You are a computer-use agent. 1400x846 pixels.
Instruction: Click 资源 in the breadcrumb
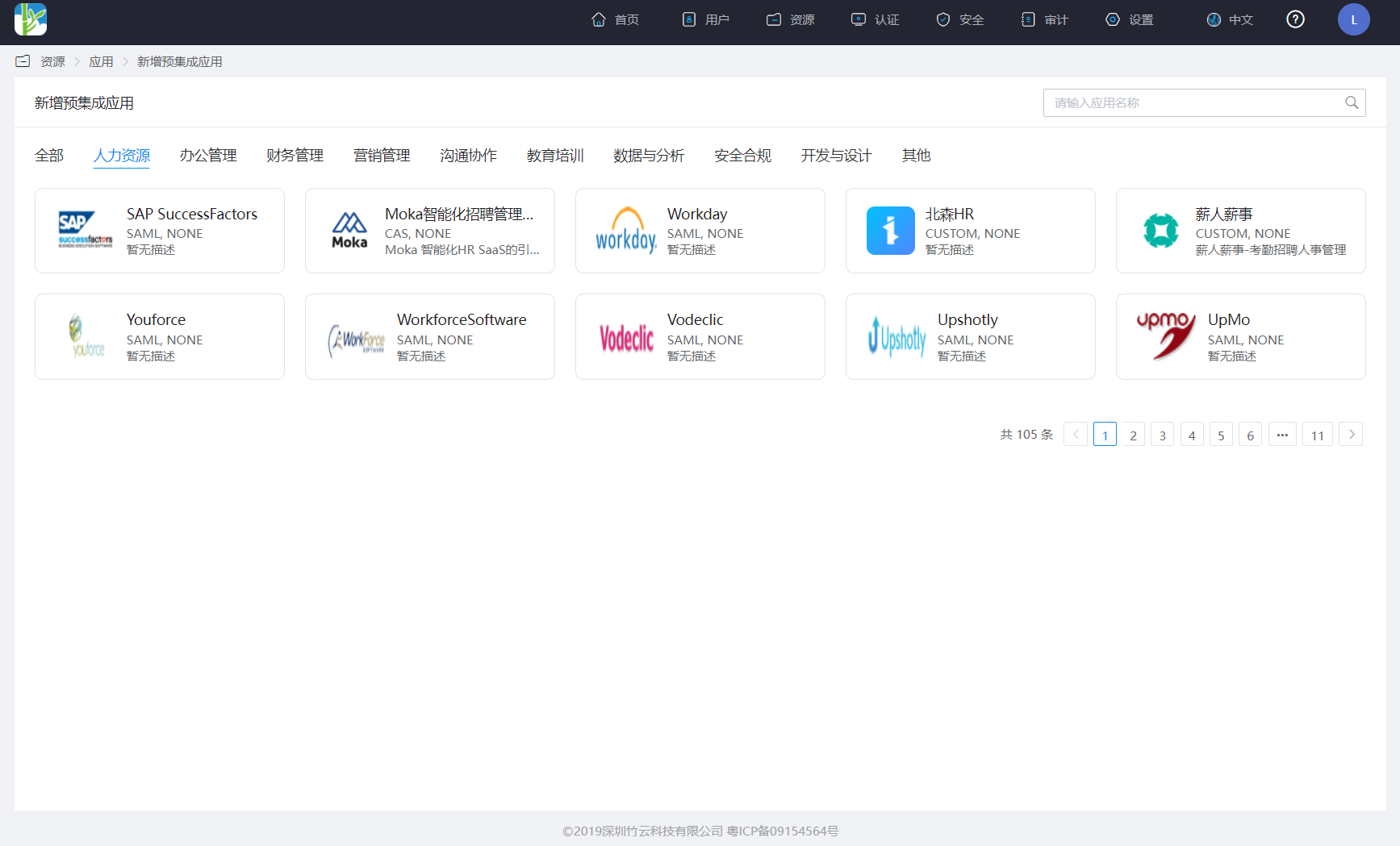tap(53, 62)
